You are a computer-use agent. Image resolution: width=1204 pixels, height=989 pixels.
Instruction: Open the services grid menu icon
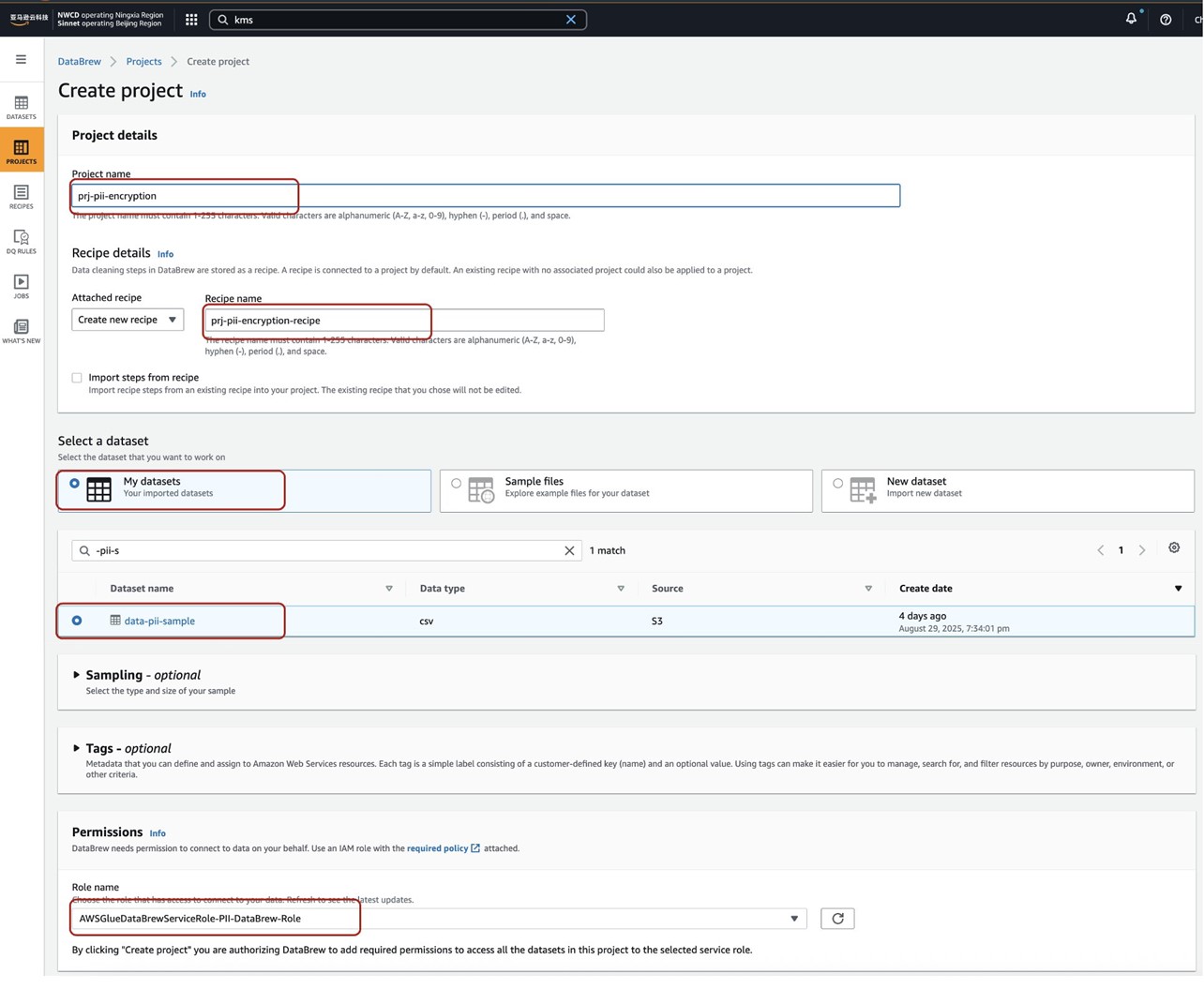coord(191,20)
